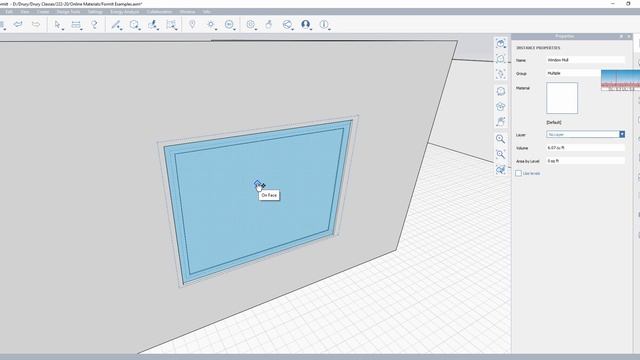The height and width of the screenshot is (360, 640).
Task: Click the Energy analysis circle icon
Action: pyautogui.click(x=229, y=24)
